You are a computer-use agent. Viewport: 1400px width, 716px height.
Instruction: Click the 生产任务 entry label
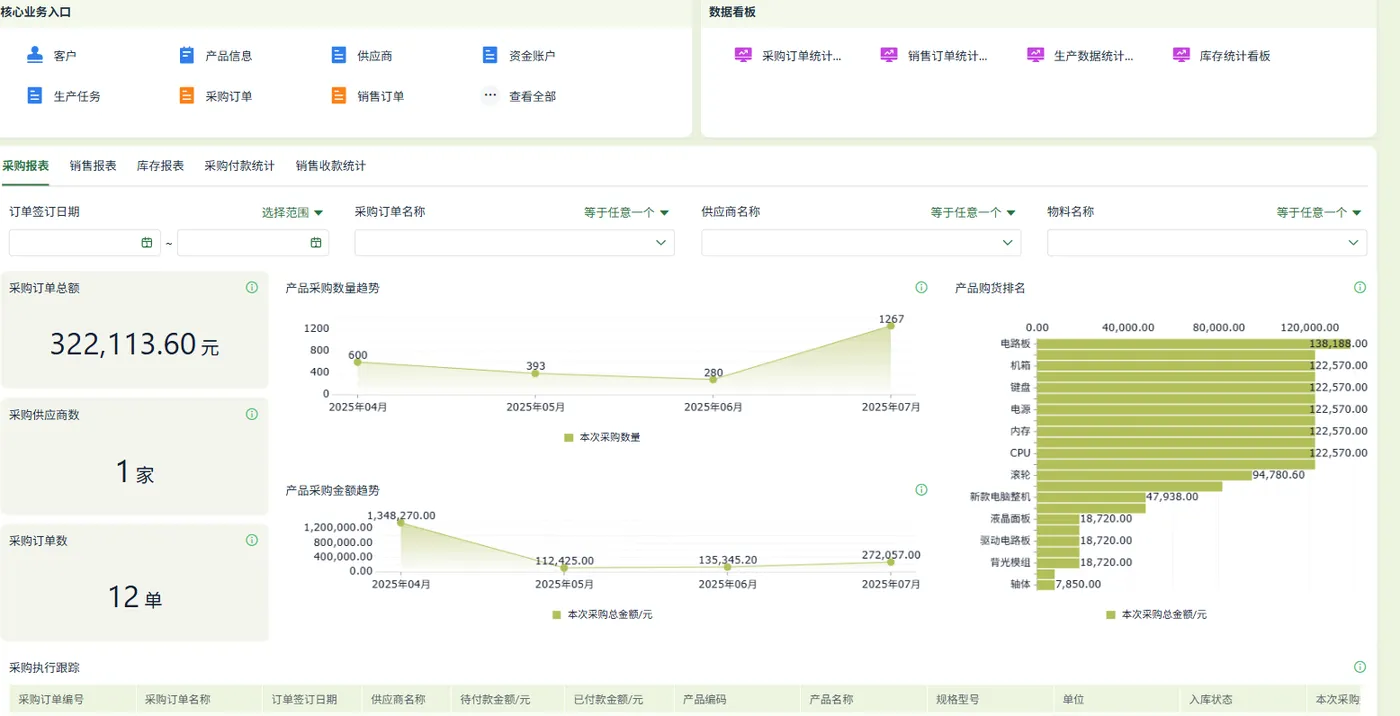(77, 97)
